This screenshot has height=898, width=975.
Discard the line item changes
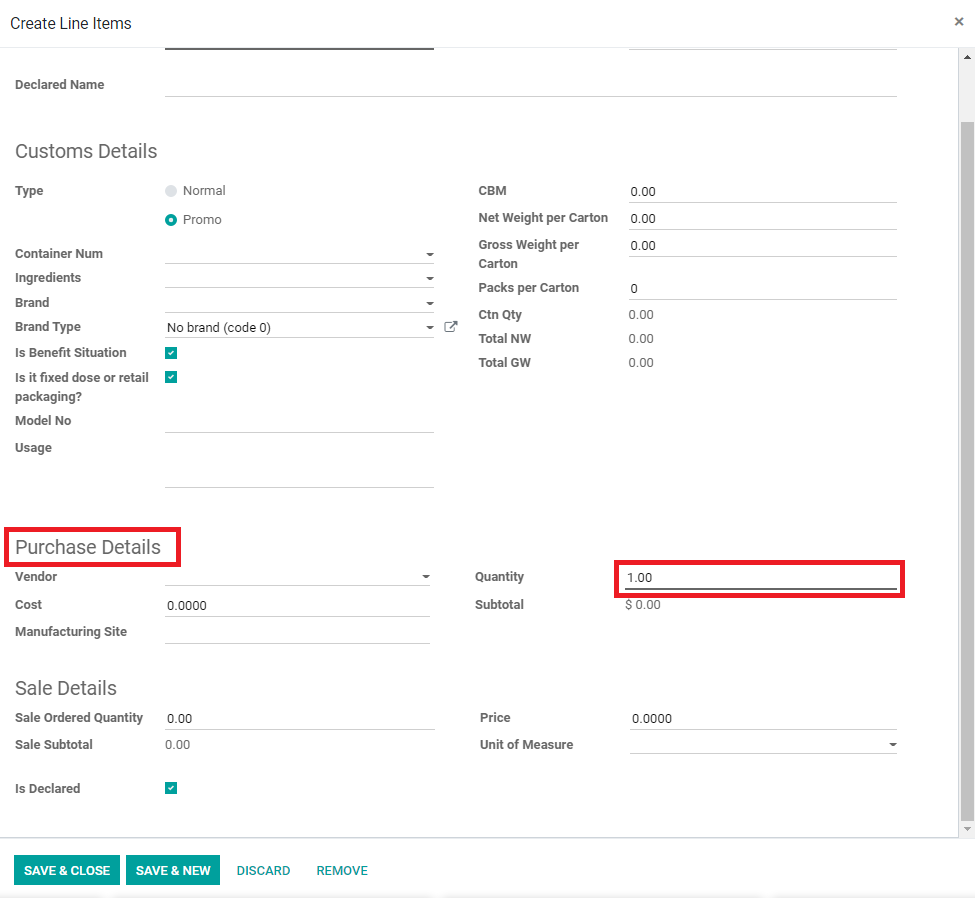(x=263, y=871)
